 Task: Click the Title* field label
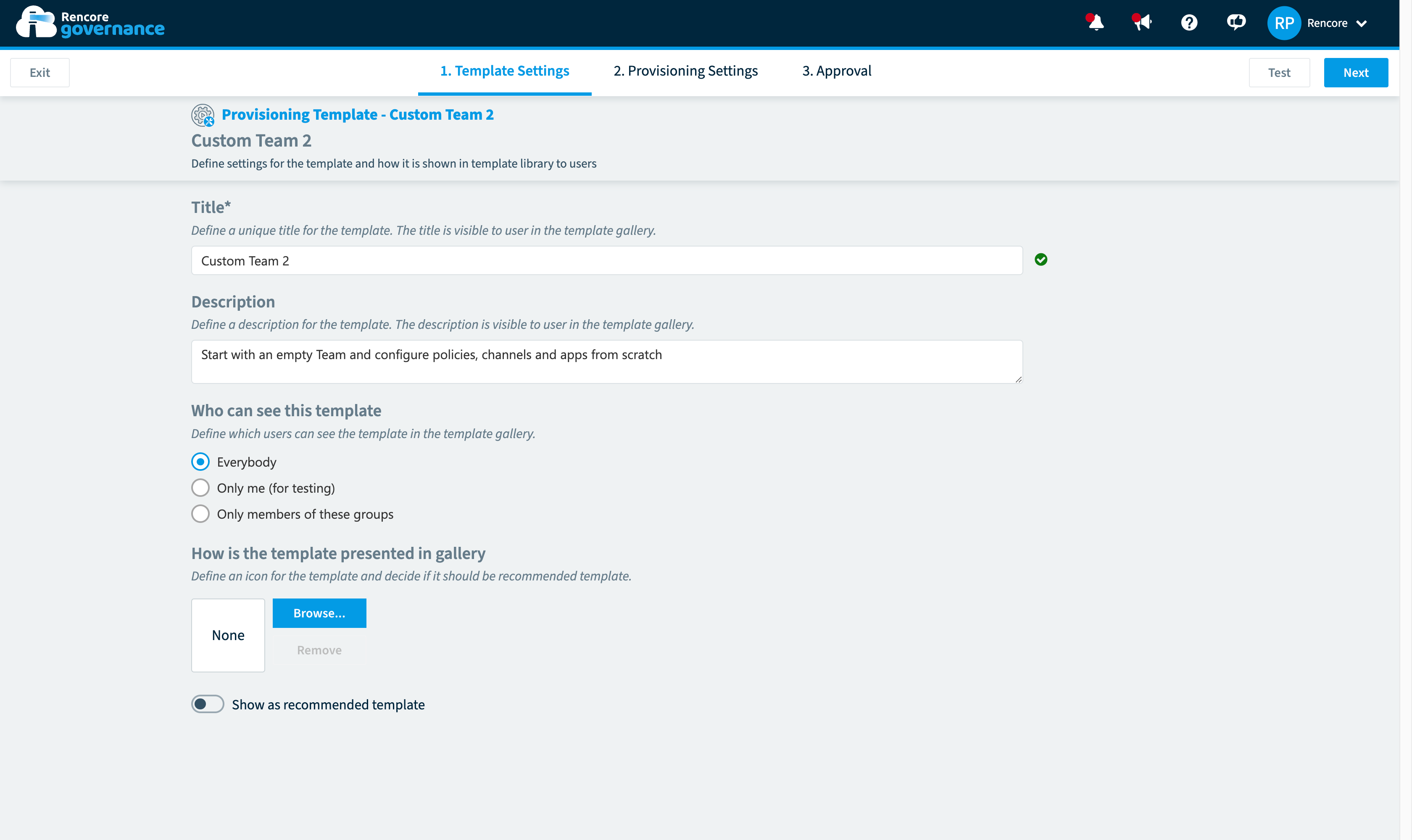click(x=211, y=207)
